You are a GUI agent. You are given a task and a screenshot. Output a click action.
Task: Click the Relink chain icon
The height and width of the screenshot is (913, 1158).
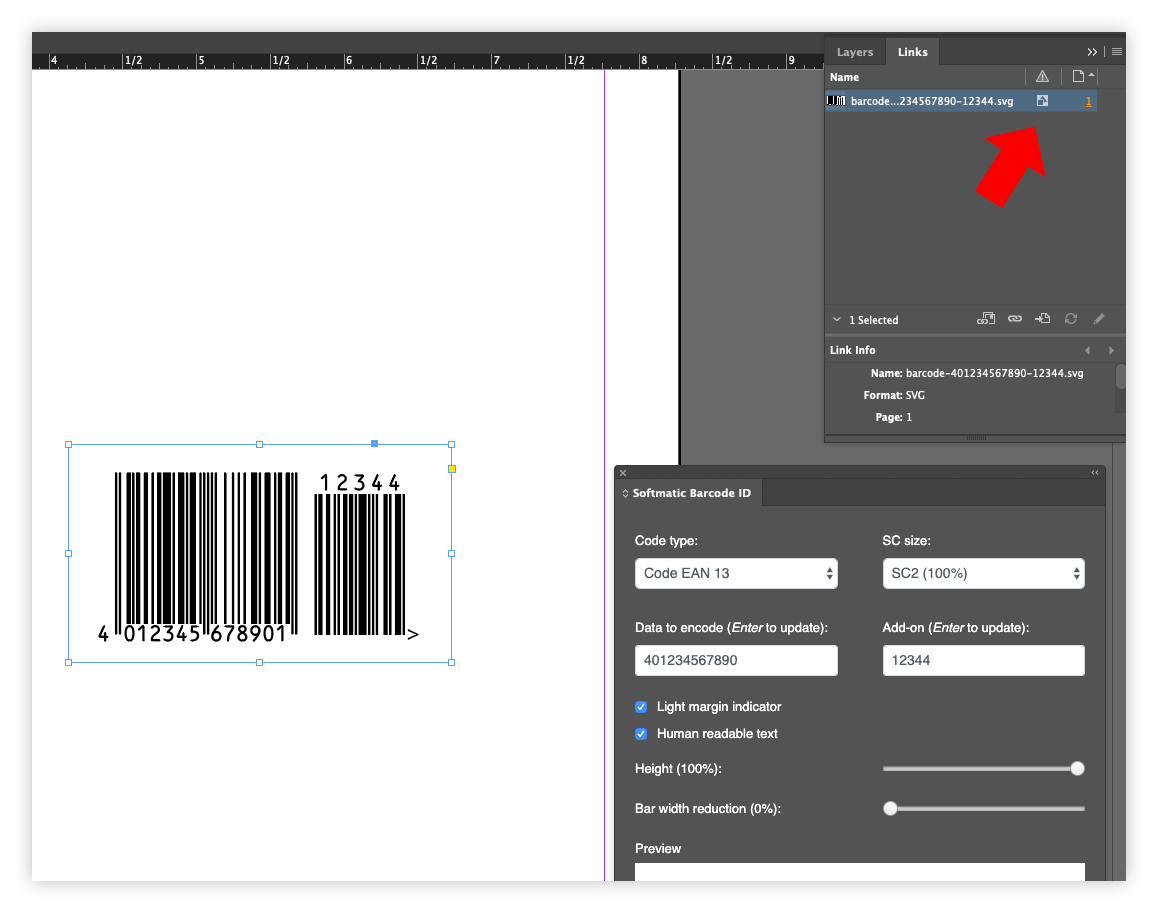click(1015, 319)
